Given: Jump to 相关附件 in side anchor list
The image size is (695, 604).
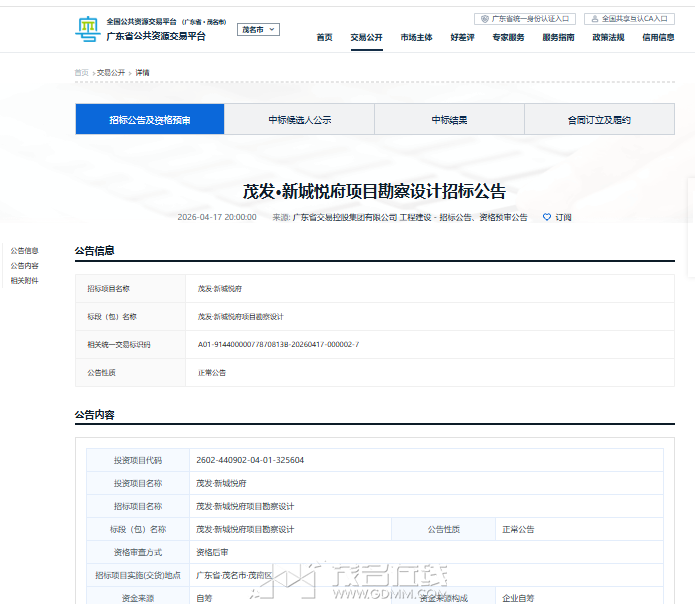Looking at the screenshot, I should (x=24, y=281).
